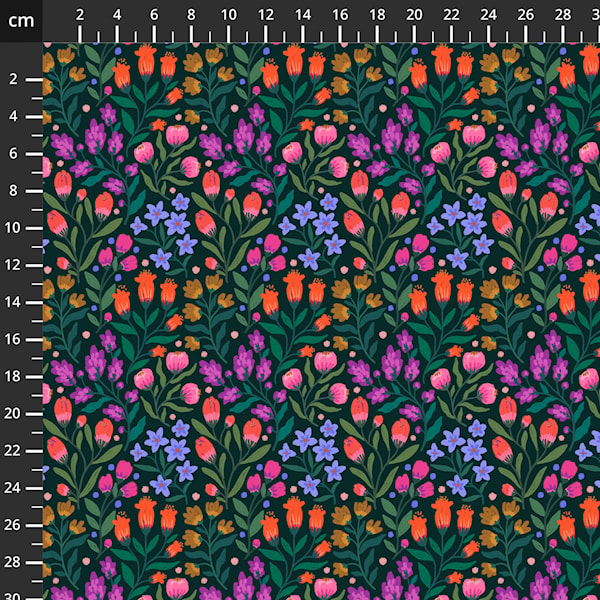600x600 pixels.
Task: Select the 26 mark on the horizontal ruler
Action: click(525, 15)
